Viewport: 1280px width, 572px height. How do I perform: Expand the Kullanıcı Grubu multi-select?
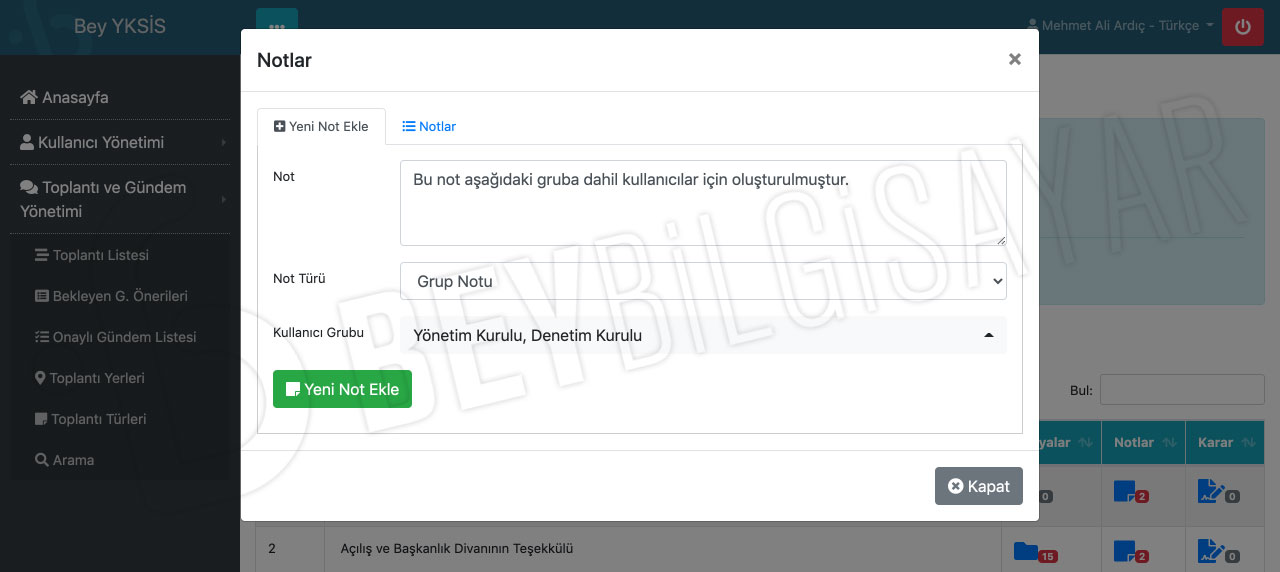pyautogui.click(x=702, y=335)
